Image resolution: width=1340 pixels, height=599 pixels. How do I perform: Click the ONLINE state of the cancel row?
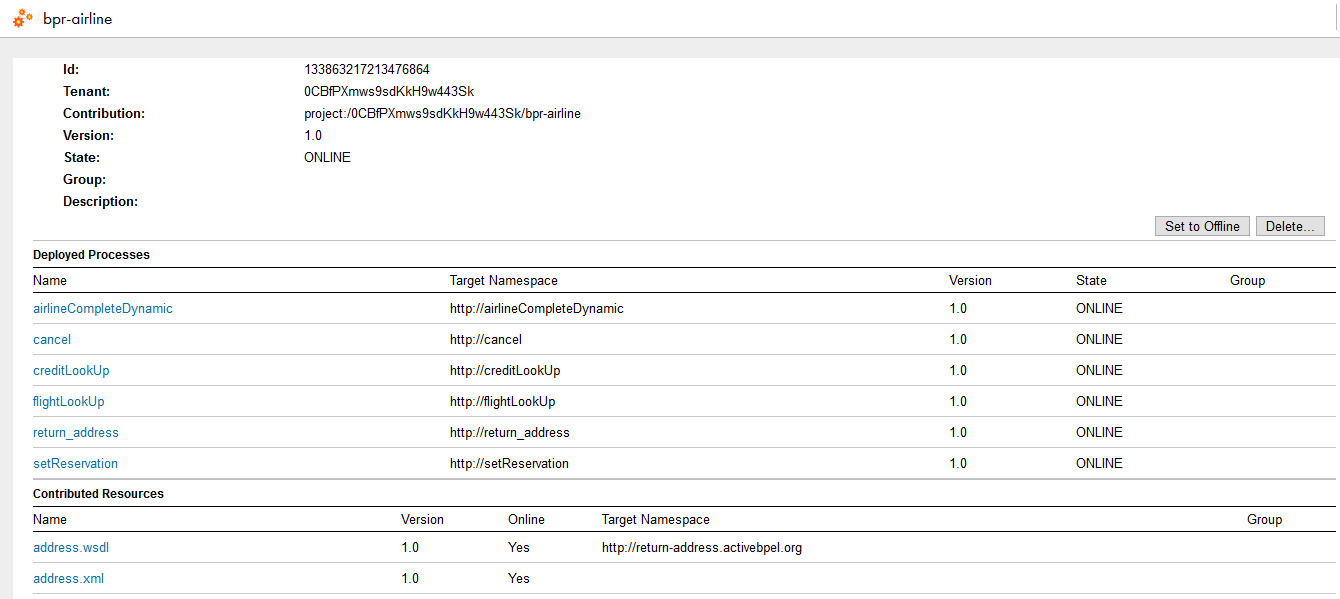coord(1099,340)
